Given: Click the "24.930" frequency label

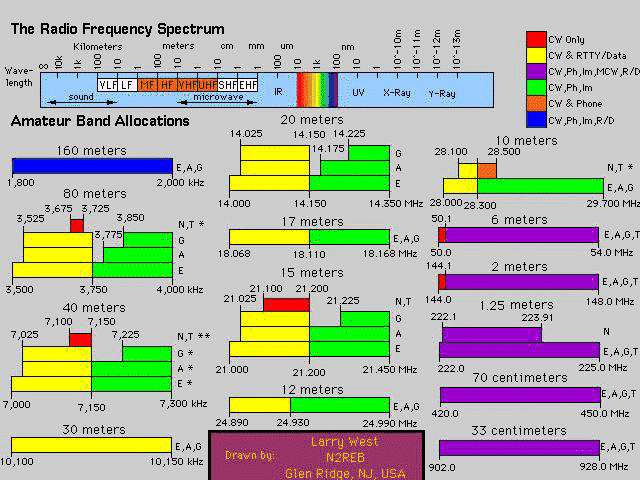Looking at the screenshot, I should [293, 422].
